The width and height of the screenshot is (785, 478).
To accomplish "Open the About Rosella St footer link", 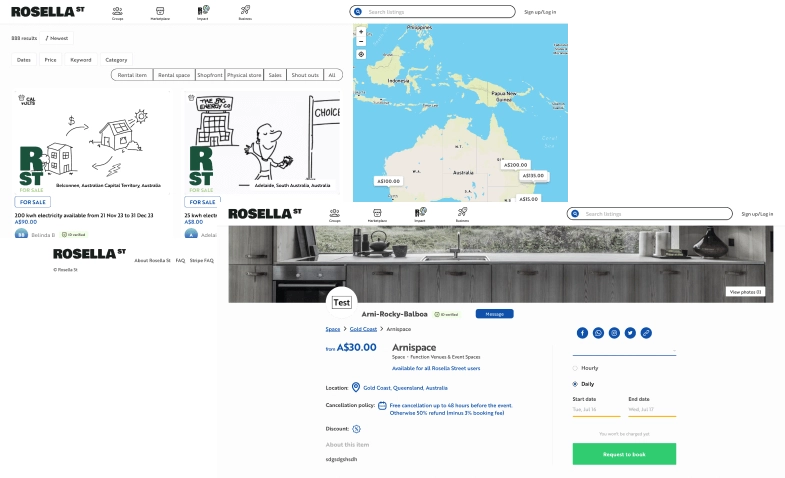I will pyautogui.click(x=152, y=260).
